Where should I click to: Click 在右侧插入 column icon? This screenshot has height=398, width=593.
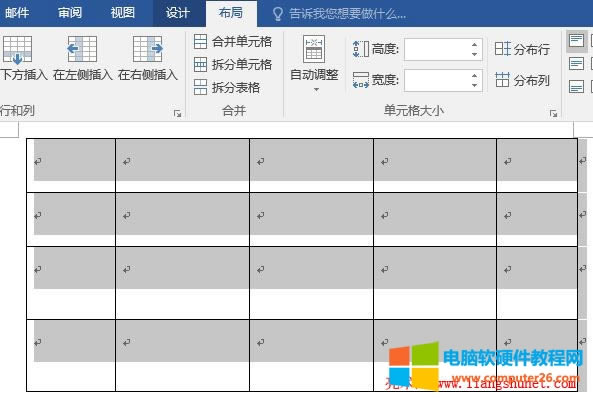coord(148,49)
